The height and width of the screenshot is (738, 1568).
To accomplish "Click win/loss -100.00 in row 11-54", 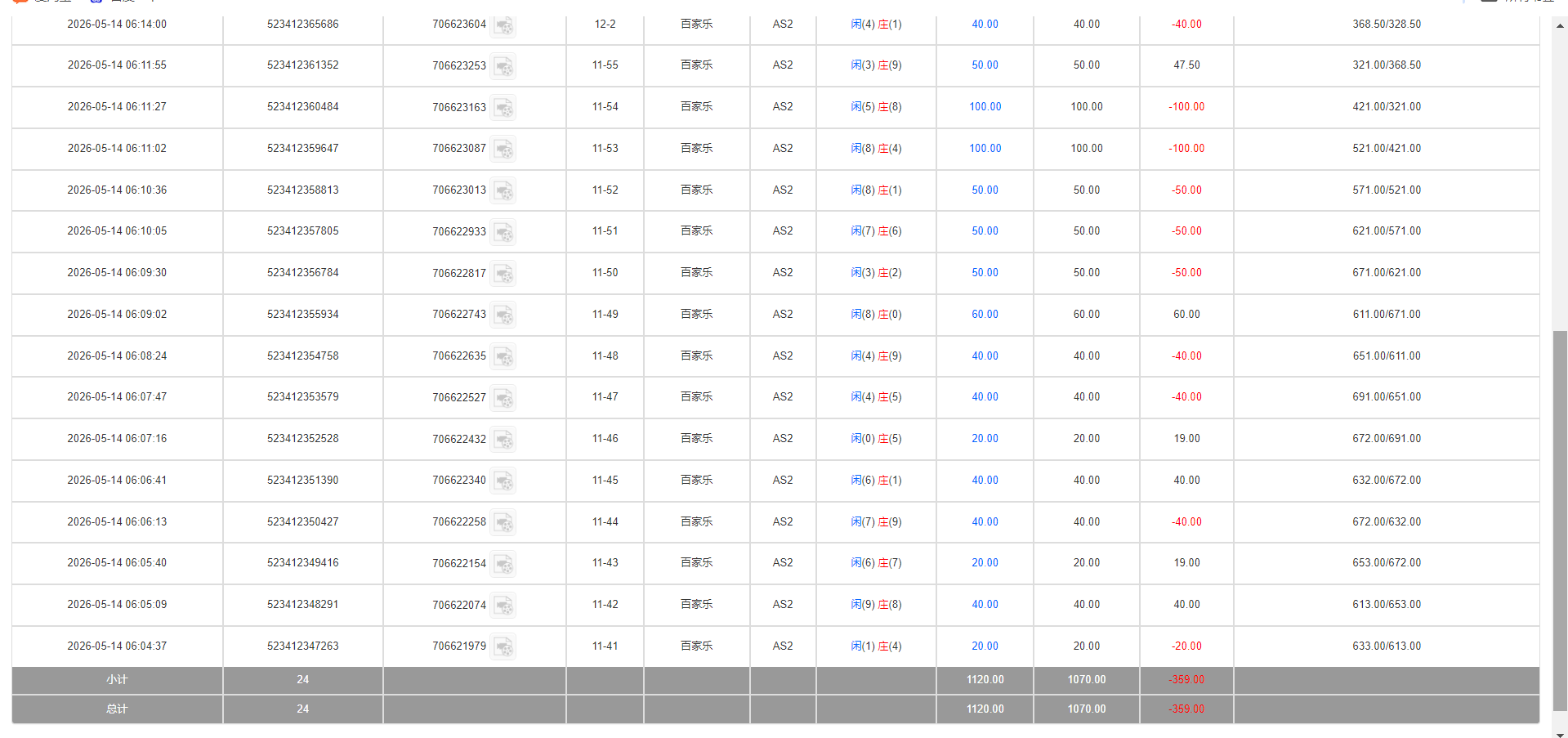I will pyautogui.click(x=1186, y=107).
